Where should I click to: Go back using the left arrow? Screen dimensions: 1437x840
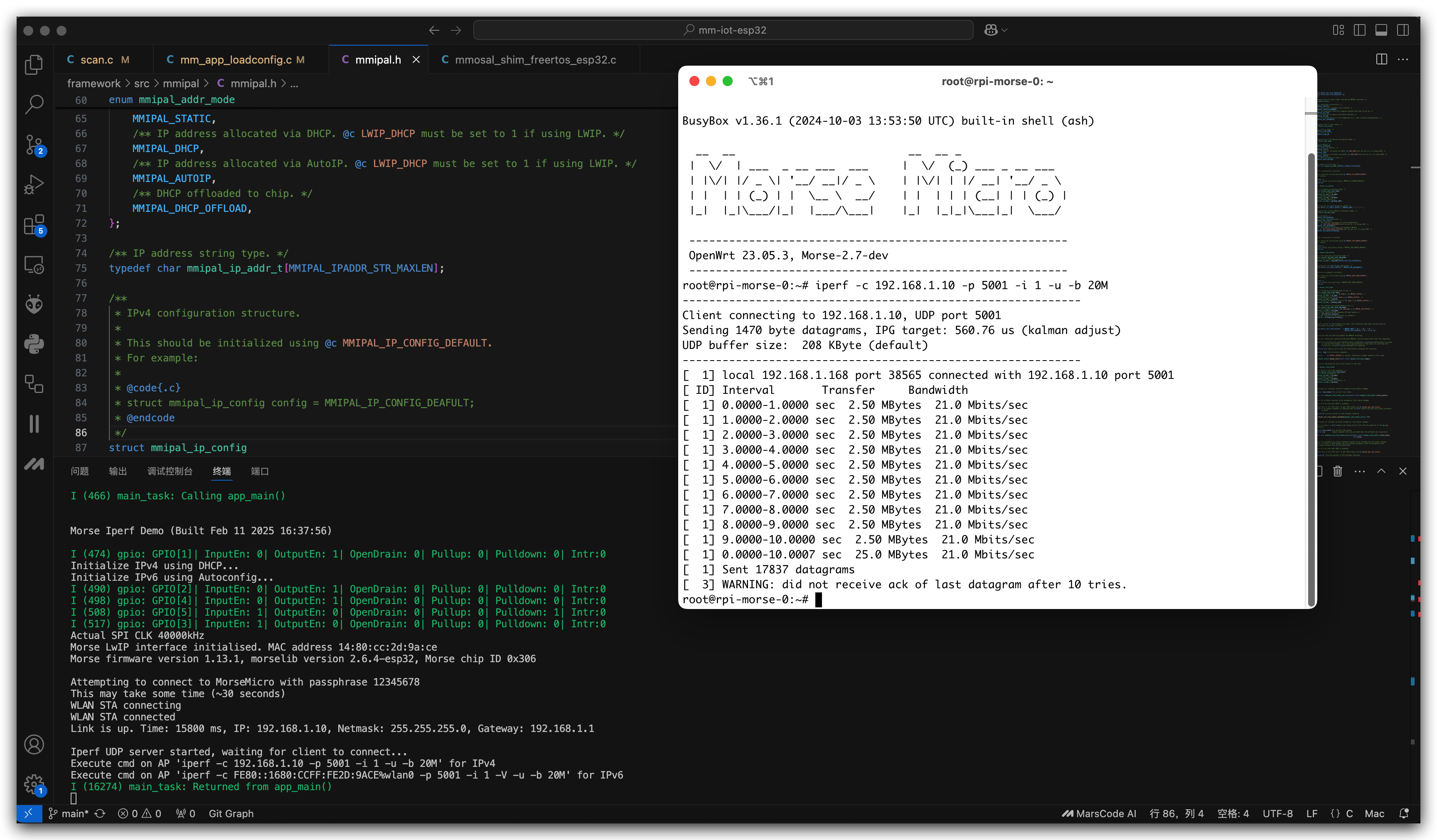pos(434,30)
